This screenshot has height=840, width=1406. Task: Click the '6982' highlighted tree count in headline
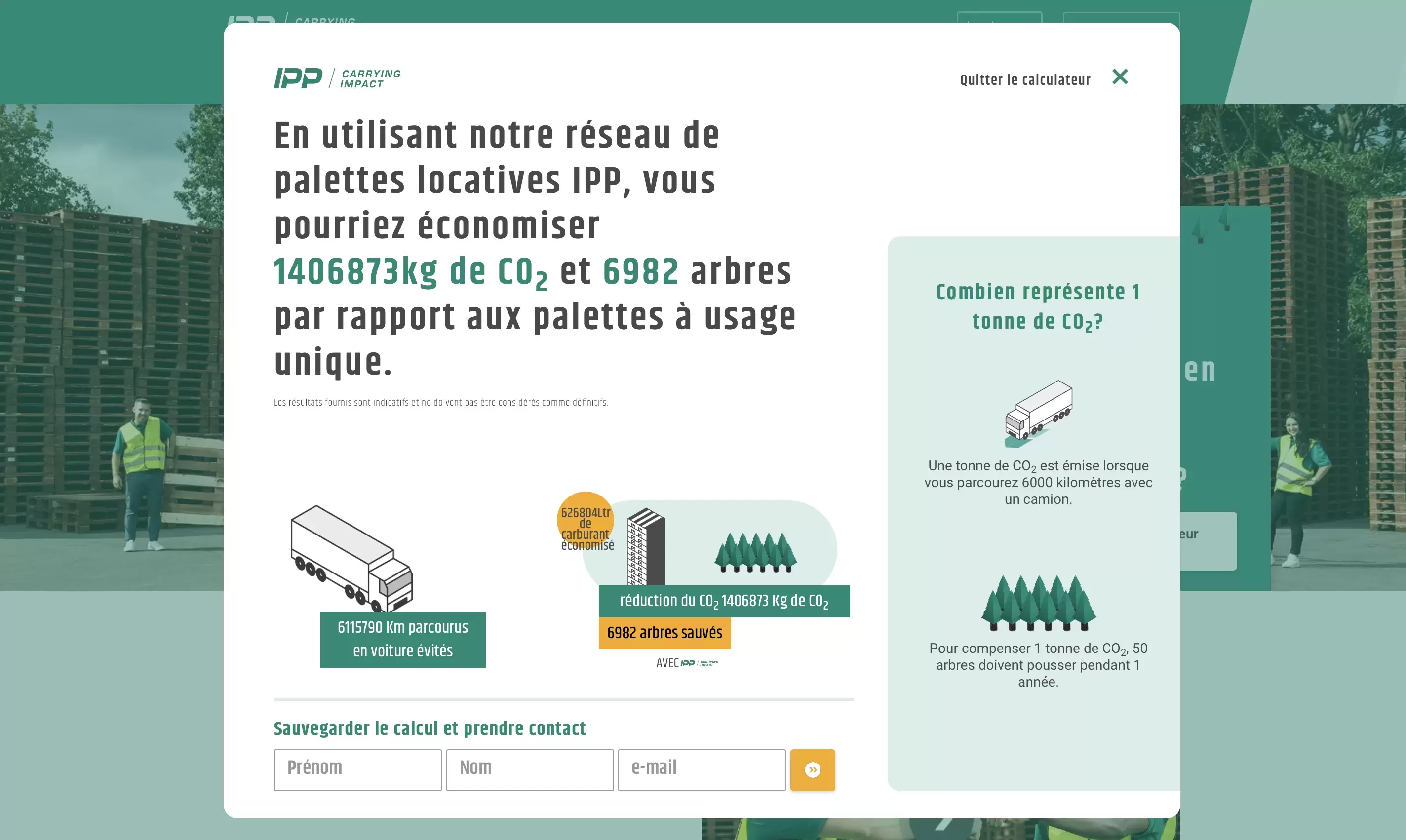(641, 272)
